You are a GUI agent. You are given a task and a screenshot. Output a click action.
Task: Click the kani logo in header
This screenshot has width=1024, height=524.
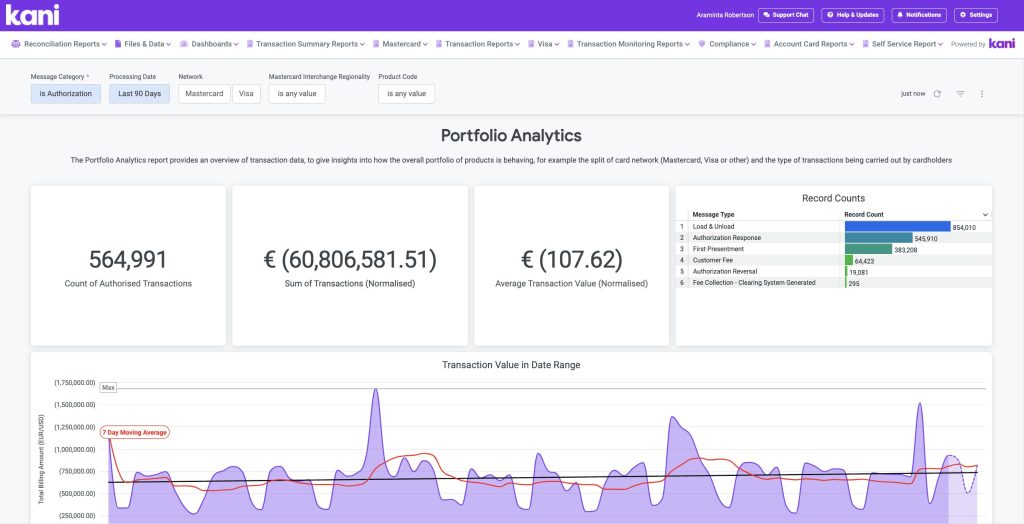click(32, 15)
